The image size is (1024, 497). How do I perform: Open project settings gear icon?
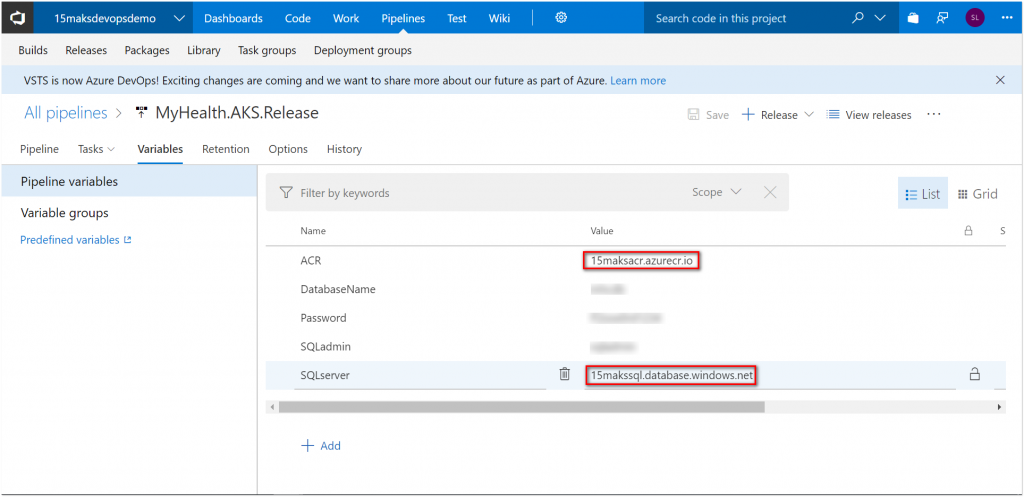click(561, 18)
